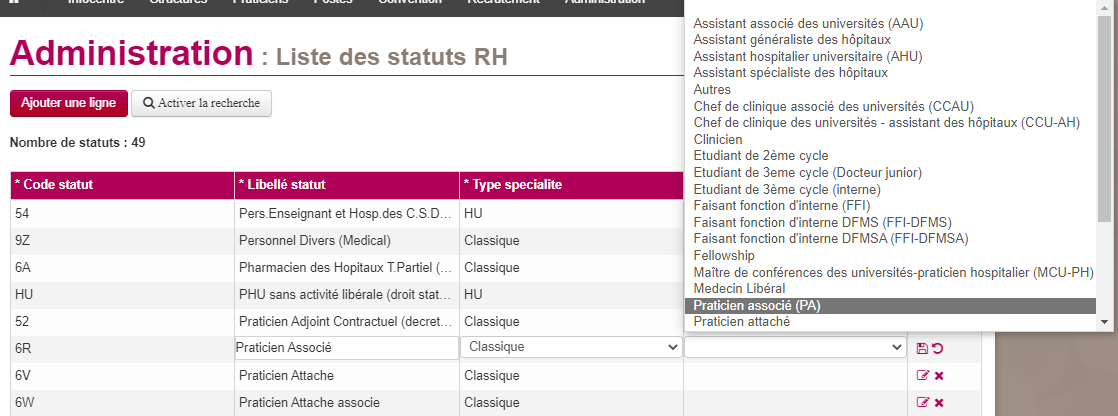Delete the Praticien Attache row
The image size is (1118, 416).
point(939,375)
